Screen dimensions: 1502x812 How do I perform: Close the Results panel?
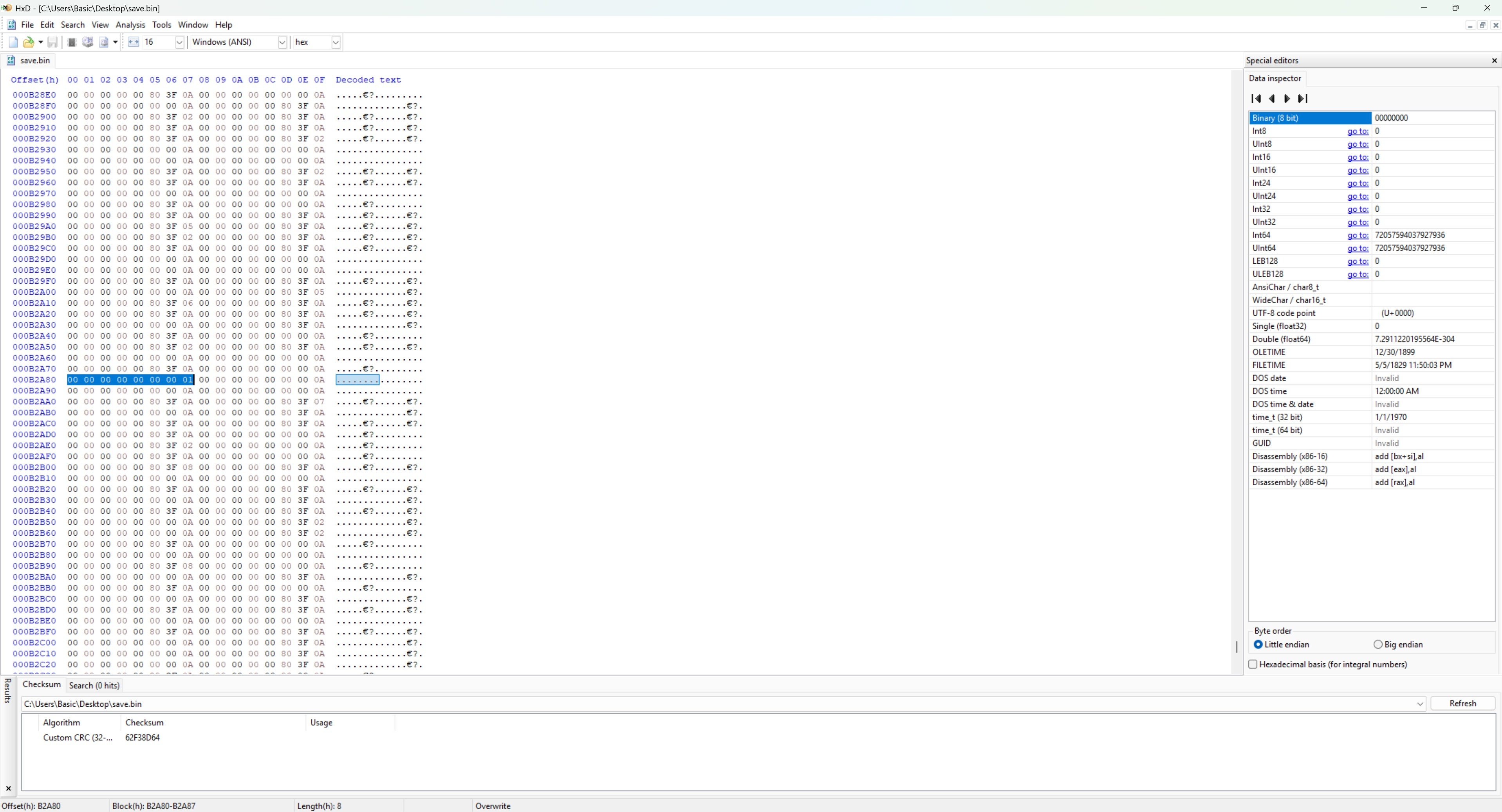(x=8, y=788)
